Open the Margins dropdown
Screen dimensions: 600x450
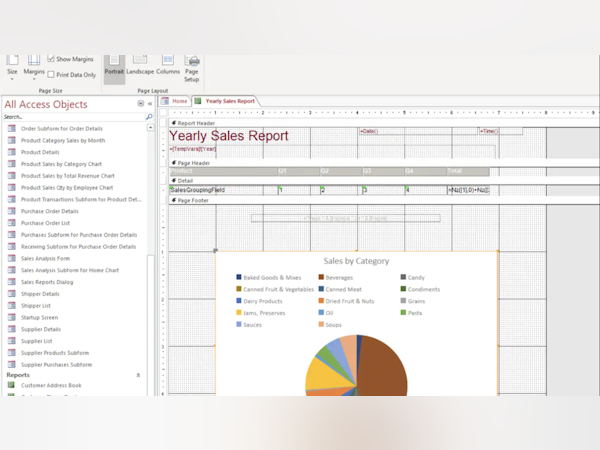coord(34,68)
